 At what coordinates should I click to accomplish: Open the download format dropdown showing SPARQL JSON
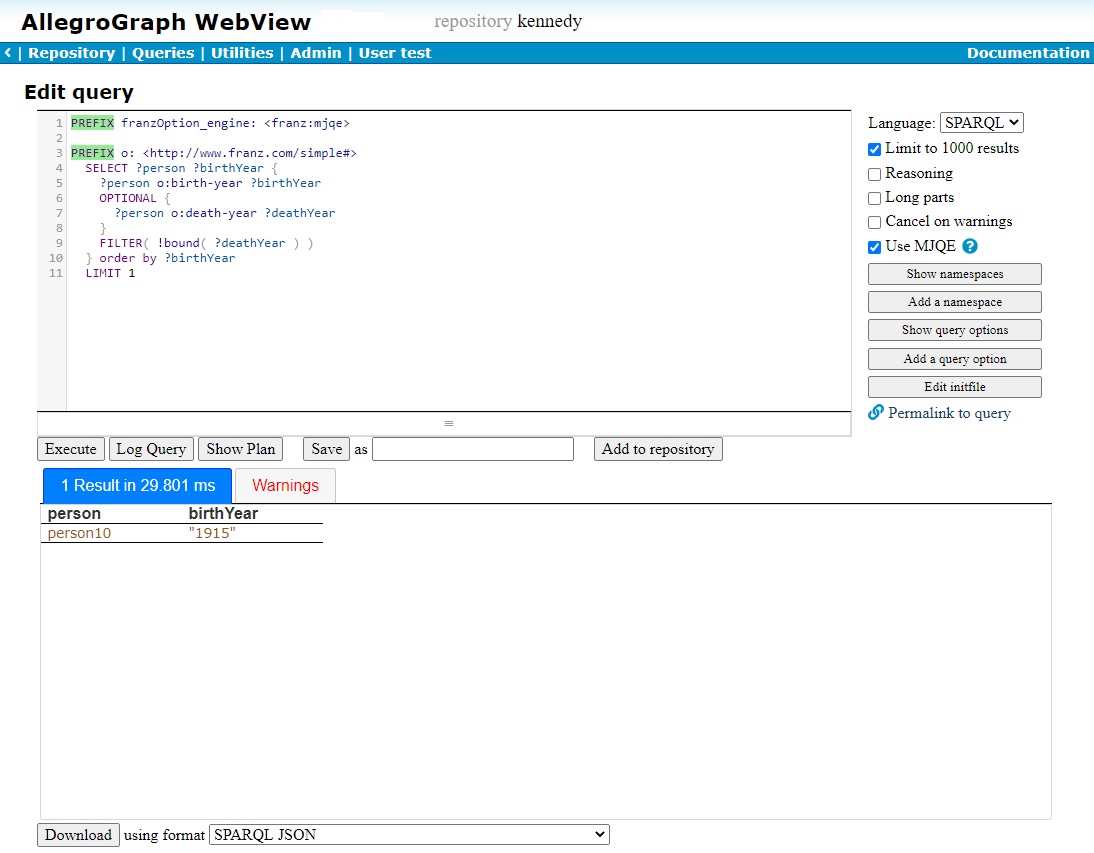[x=408, y=834]
